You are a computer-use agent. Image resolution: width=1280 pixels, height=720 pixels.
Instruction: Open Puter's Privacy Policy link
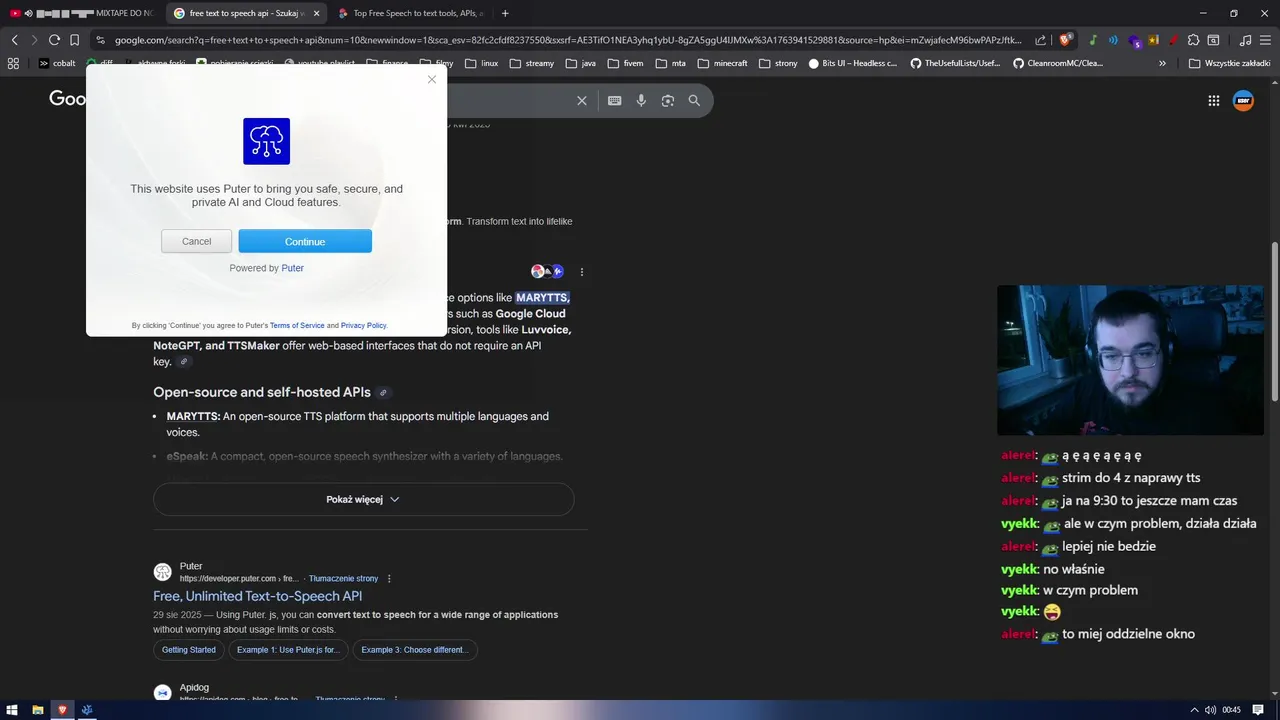click(x=363, y=325)
